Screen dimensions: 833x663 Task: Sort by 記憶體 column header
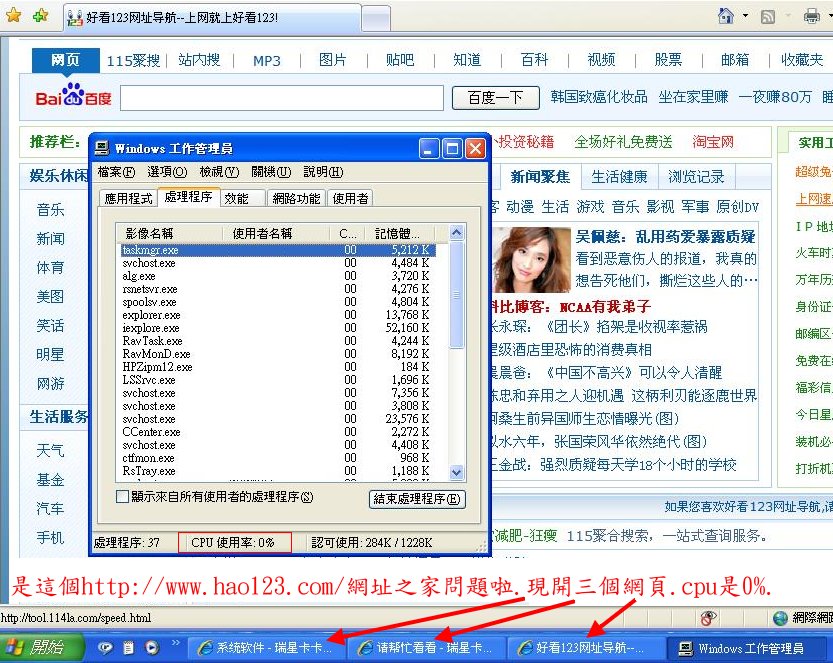[401, 233]
